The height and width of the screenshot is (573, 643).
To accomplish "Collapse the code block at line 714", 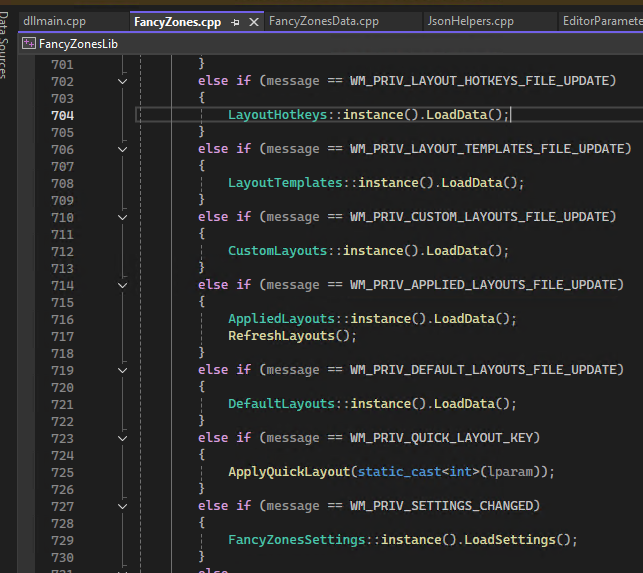I will (123, 285).
